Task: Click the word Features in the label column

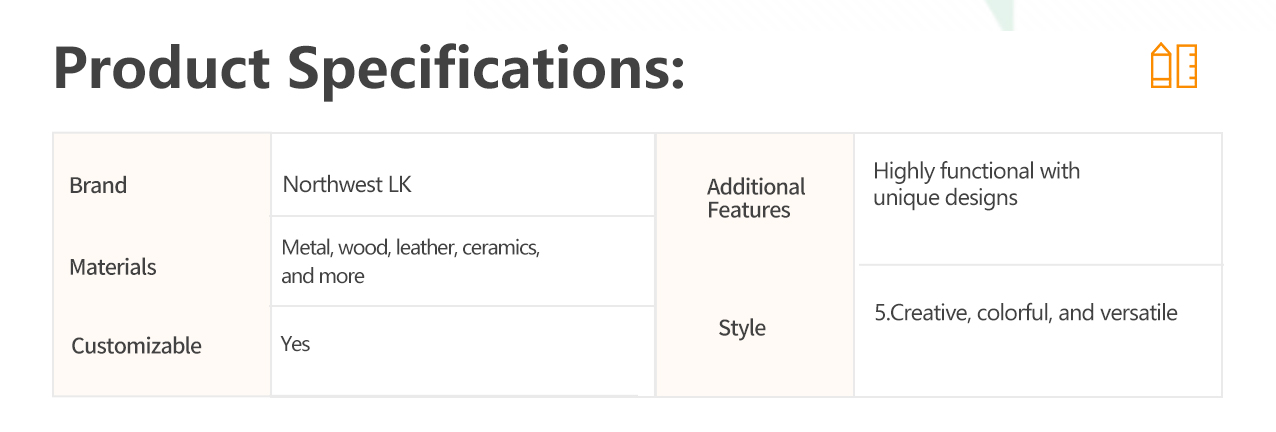Action: (749, 210)
